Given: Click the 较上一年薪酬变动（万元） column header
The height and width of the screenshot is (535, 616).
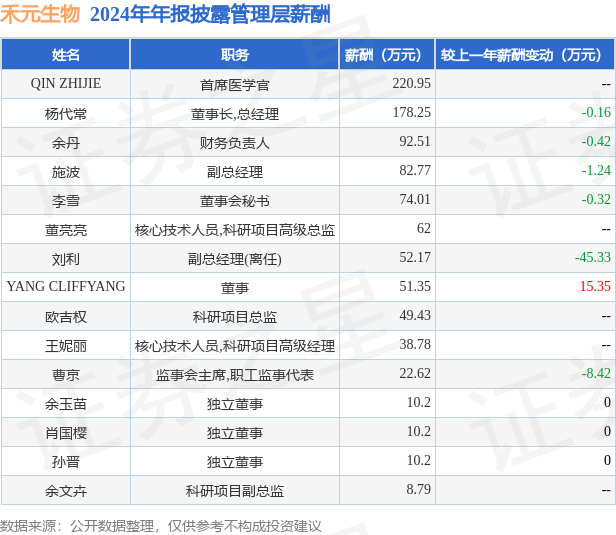Looking at the screenshot, I should [x=525, y=55].
